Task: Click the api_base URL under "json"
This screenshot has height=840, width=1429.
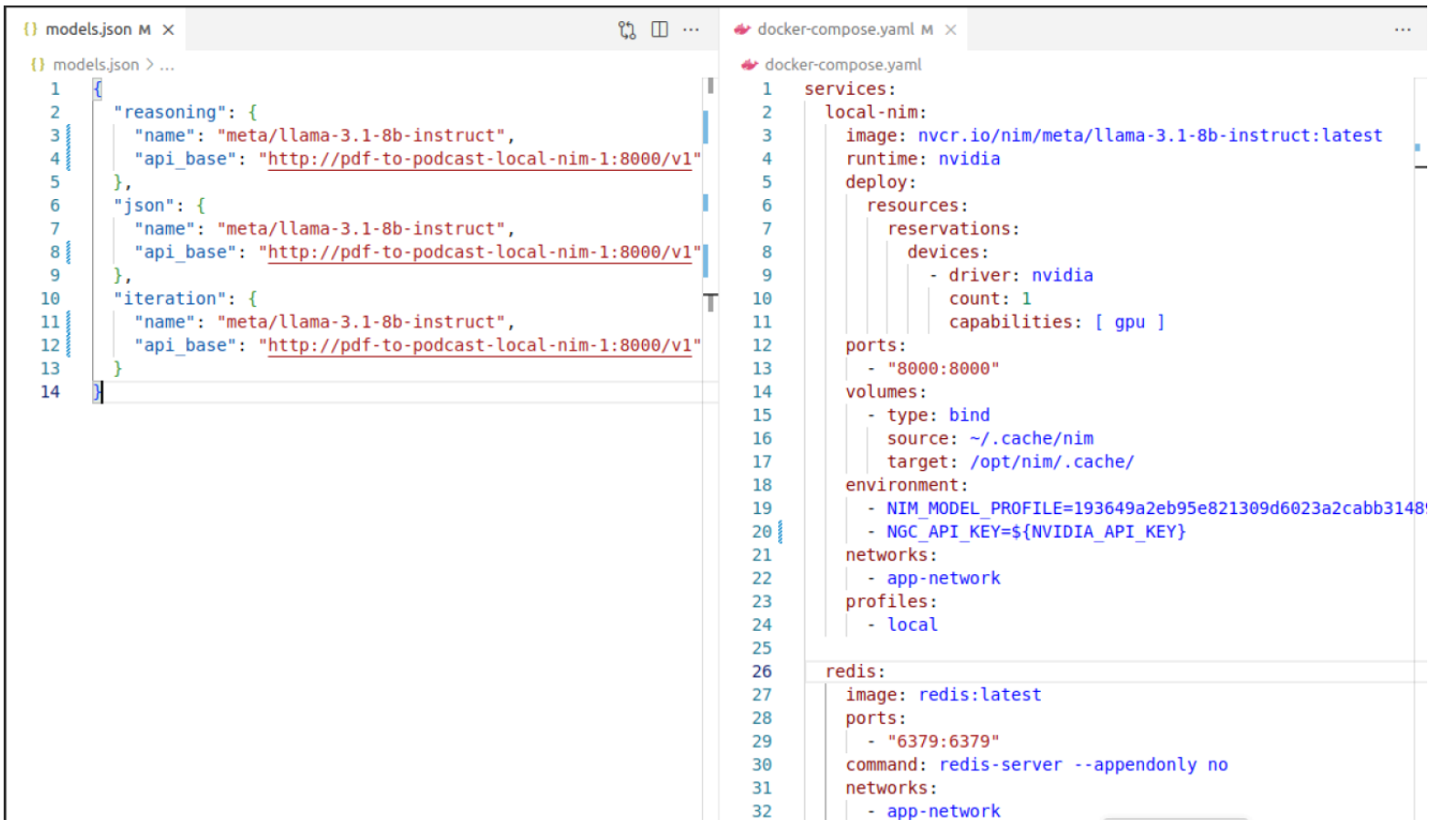Action: pyautogui.click(x=479, y=252)
